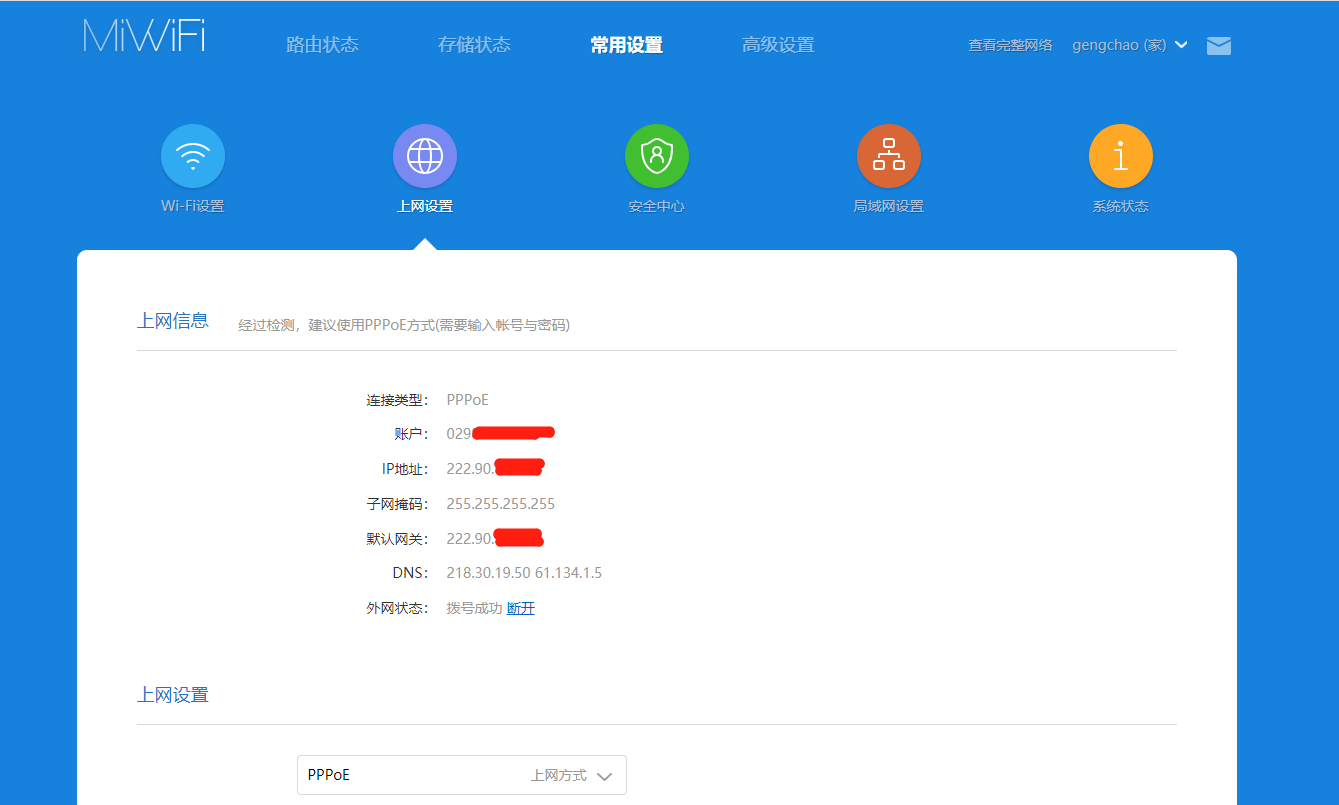1339x805 pixels.
Task: Open the 高级设置 menu
Action: [778, 45]
